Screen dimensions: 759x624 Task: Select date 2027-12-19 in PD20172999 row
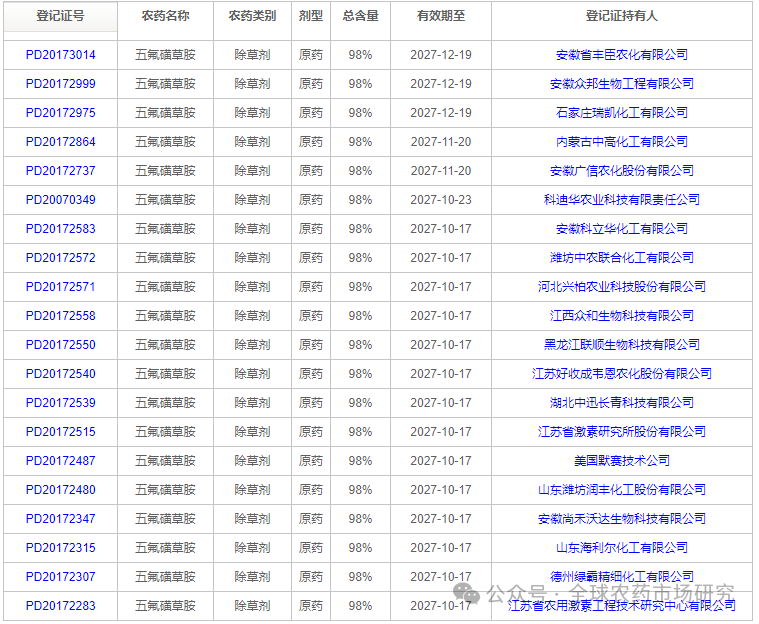441,84
